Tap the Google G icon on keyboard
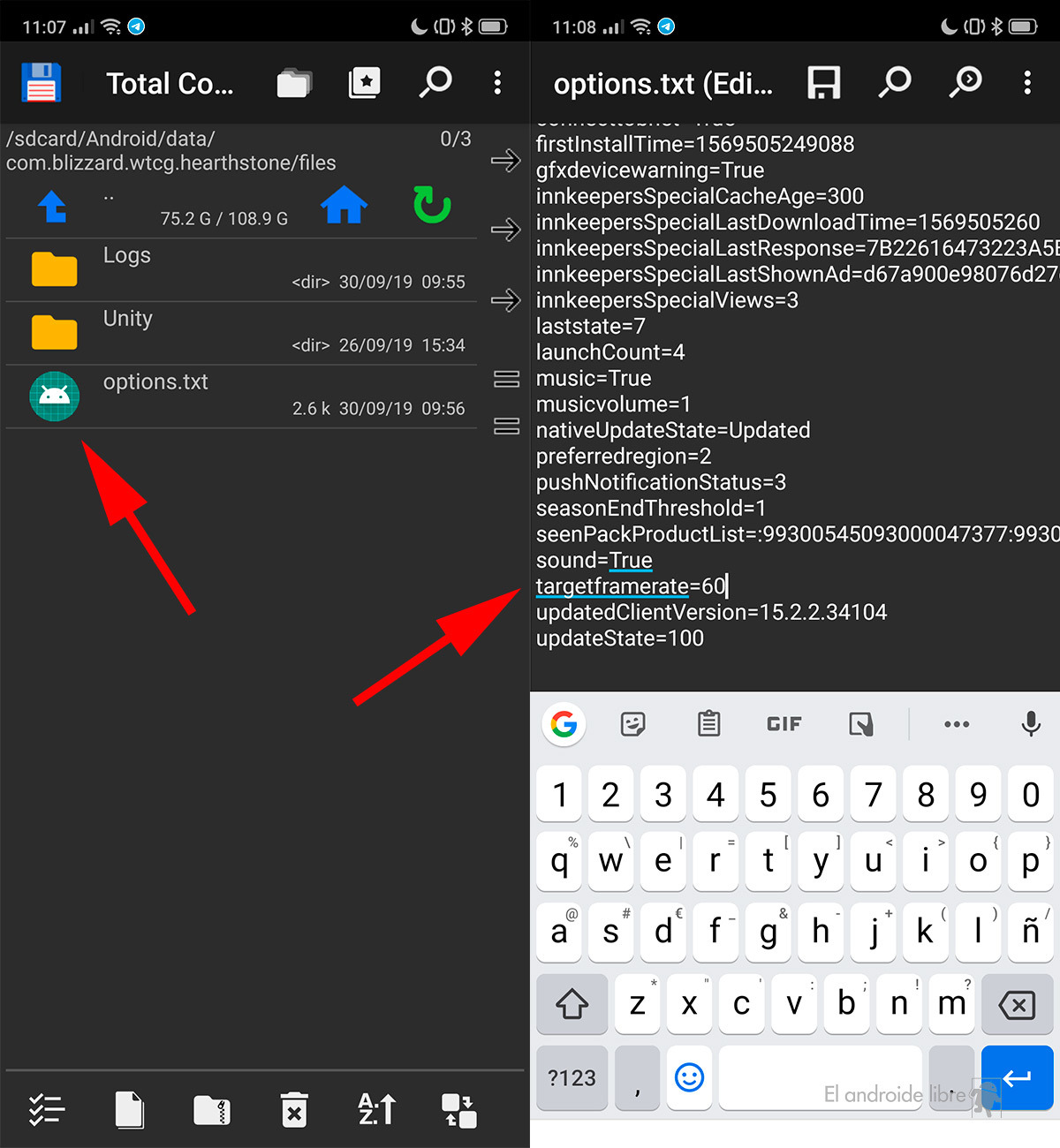The height and width of the screenshot is (1148, 1060). pyautogui.click(x=564, y=724)
